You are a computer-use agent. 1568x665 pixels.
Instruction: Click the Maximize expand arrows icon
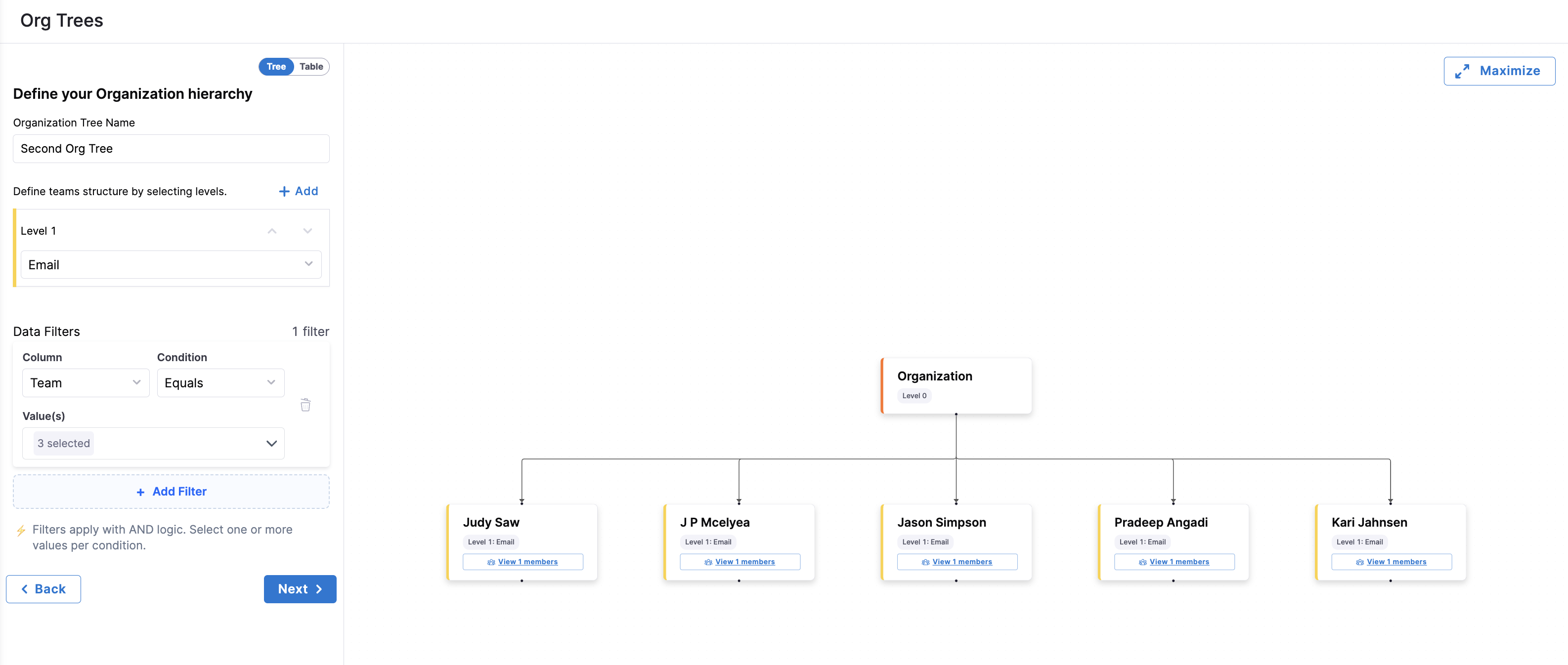pos(1462,71)
